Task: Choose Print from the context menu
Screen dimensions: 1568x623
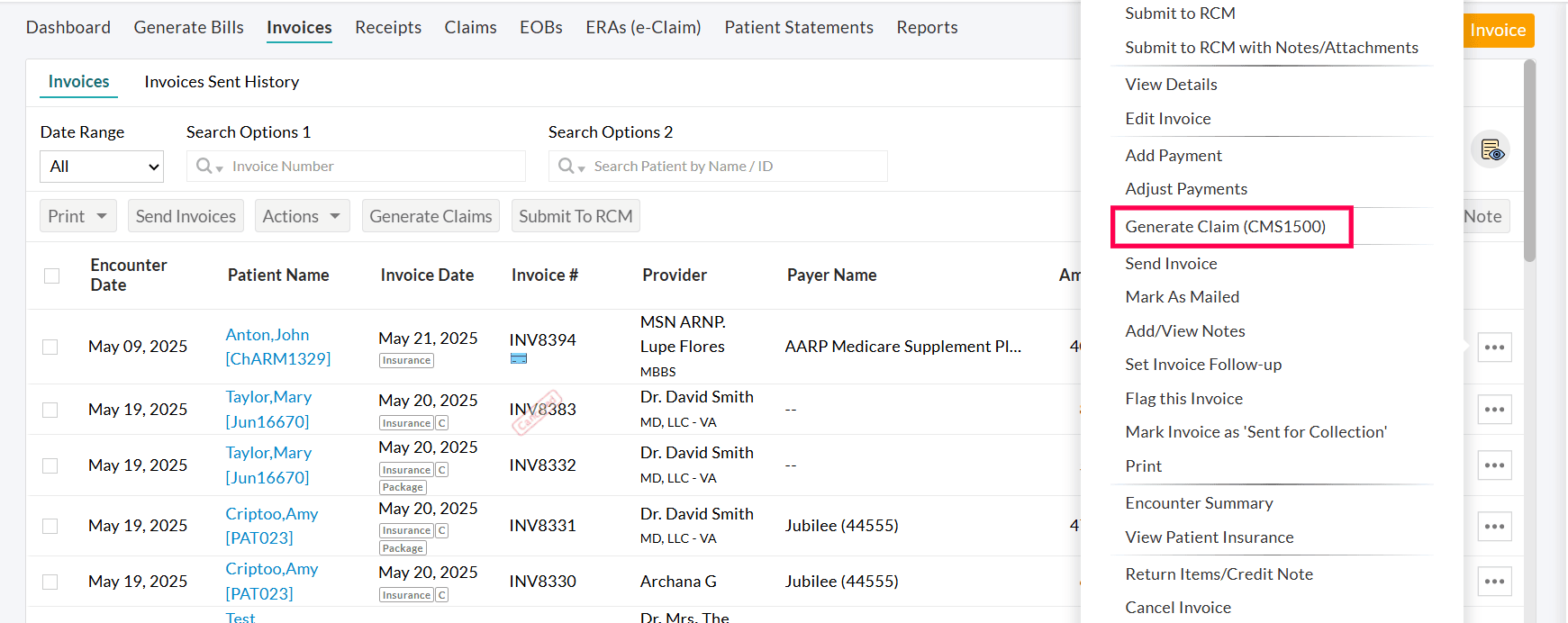Action: (1143, 466)
